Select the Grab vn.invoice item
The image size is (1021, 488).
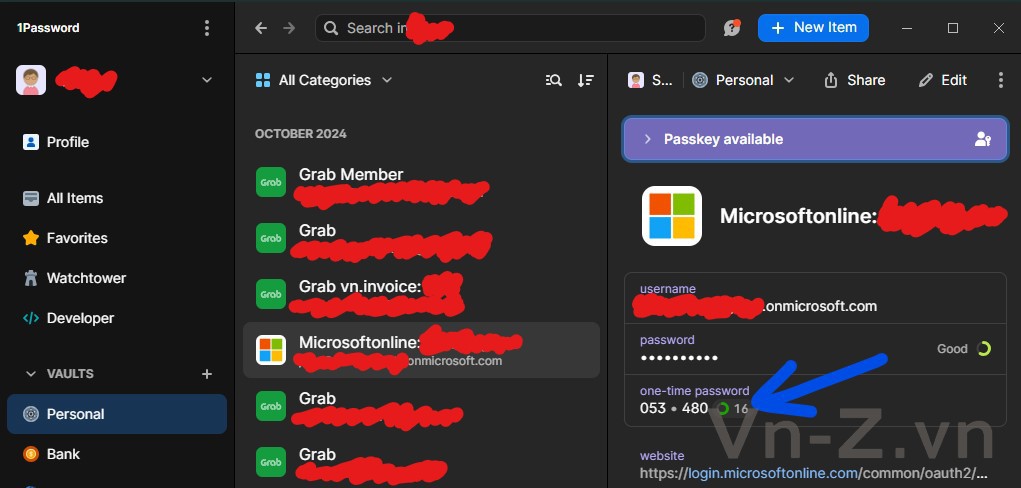point(421,294)
